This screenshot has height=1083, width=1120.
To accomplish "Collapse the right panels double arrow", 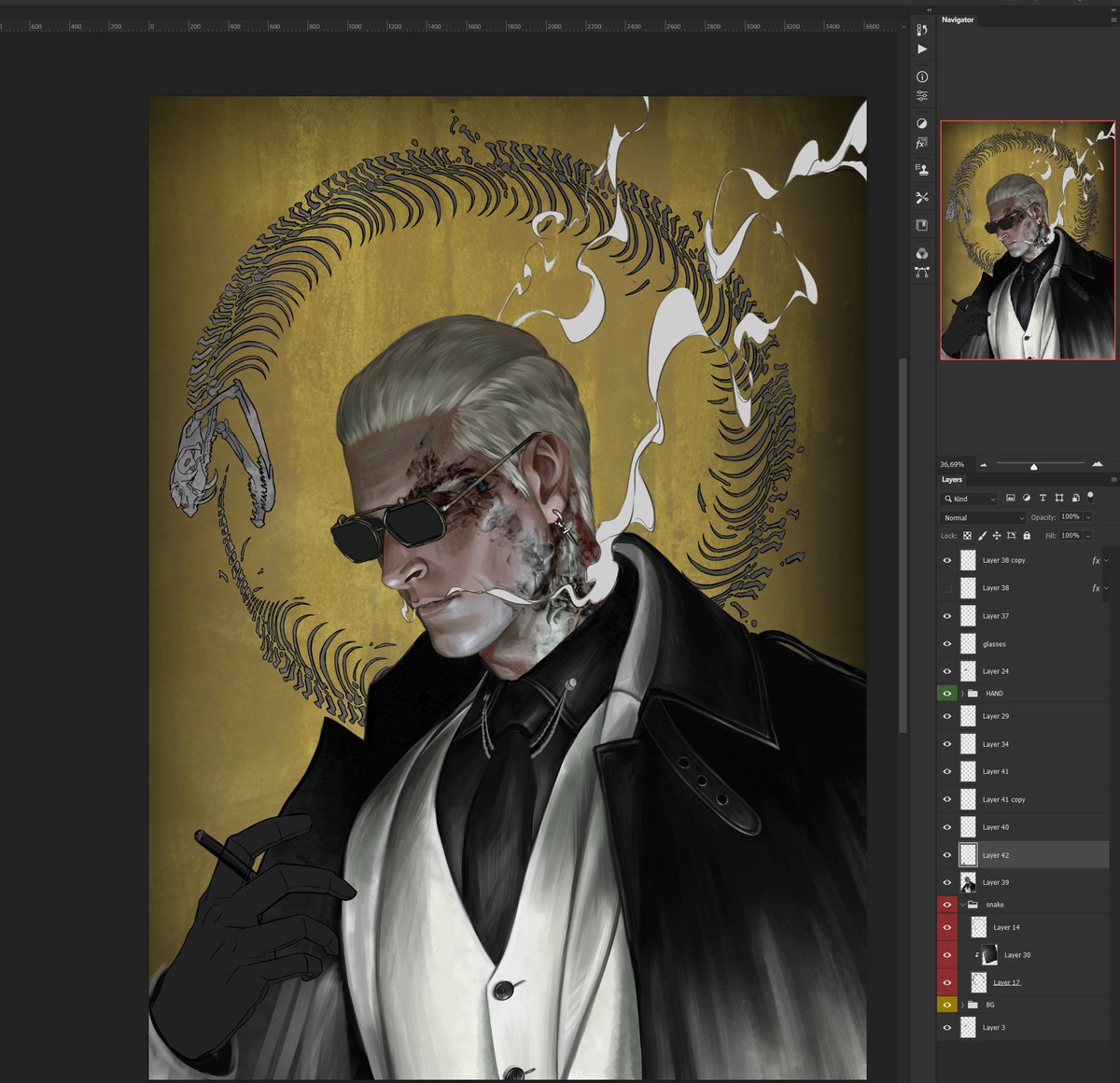I will (x=1113, y=8).
